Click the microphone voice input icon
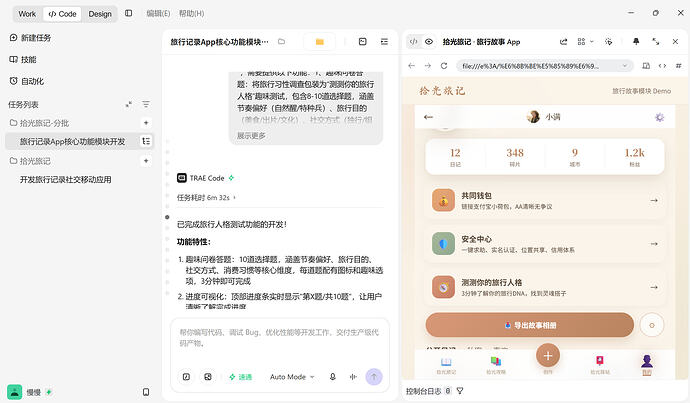The width and height of the screenshot is (690, 403). (x=333, y=377)
